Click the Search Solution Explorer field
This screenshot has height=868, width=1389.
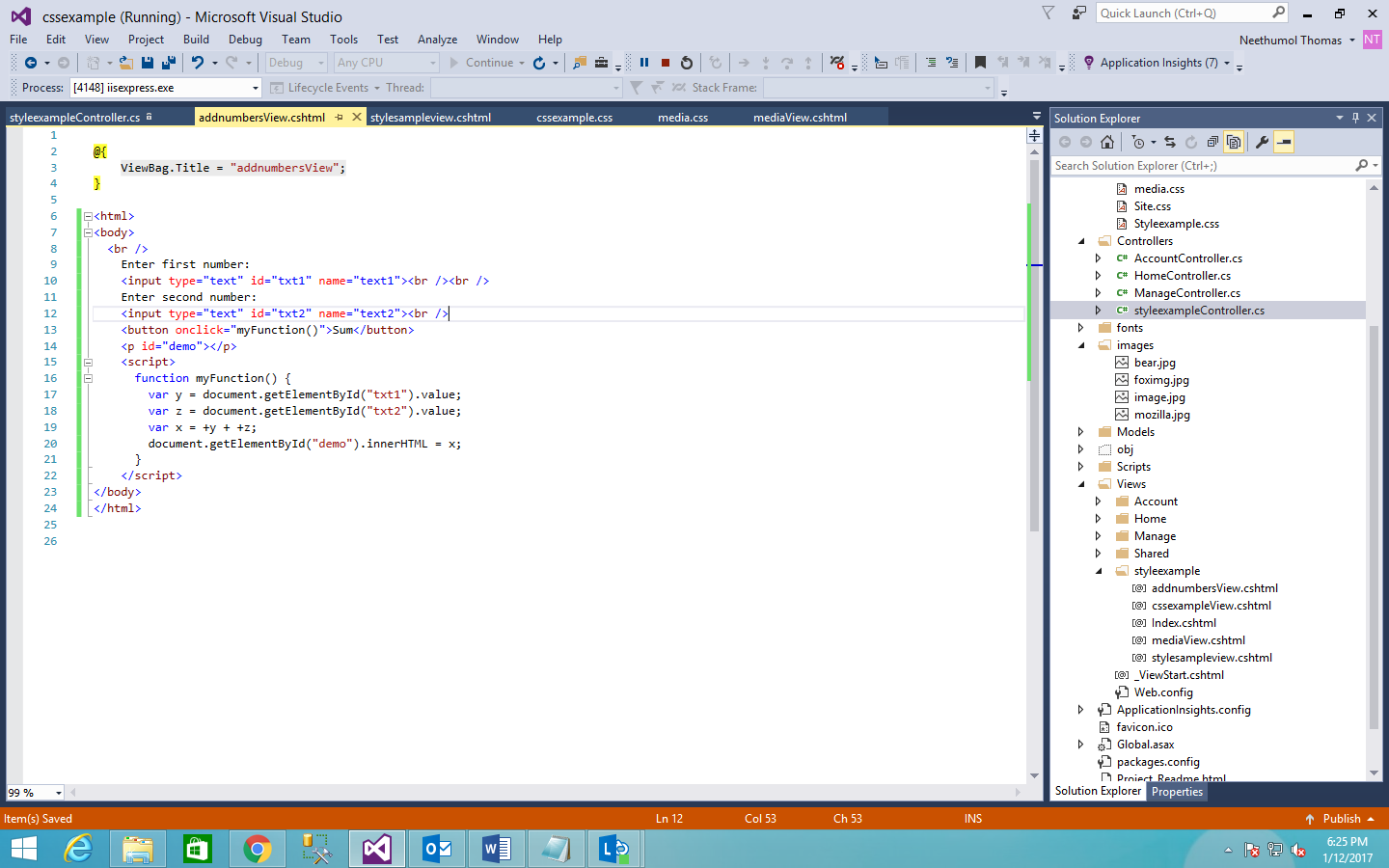[1216, 166]
